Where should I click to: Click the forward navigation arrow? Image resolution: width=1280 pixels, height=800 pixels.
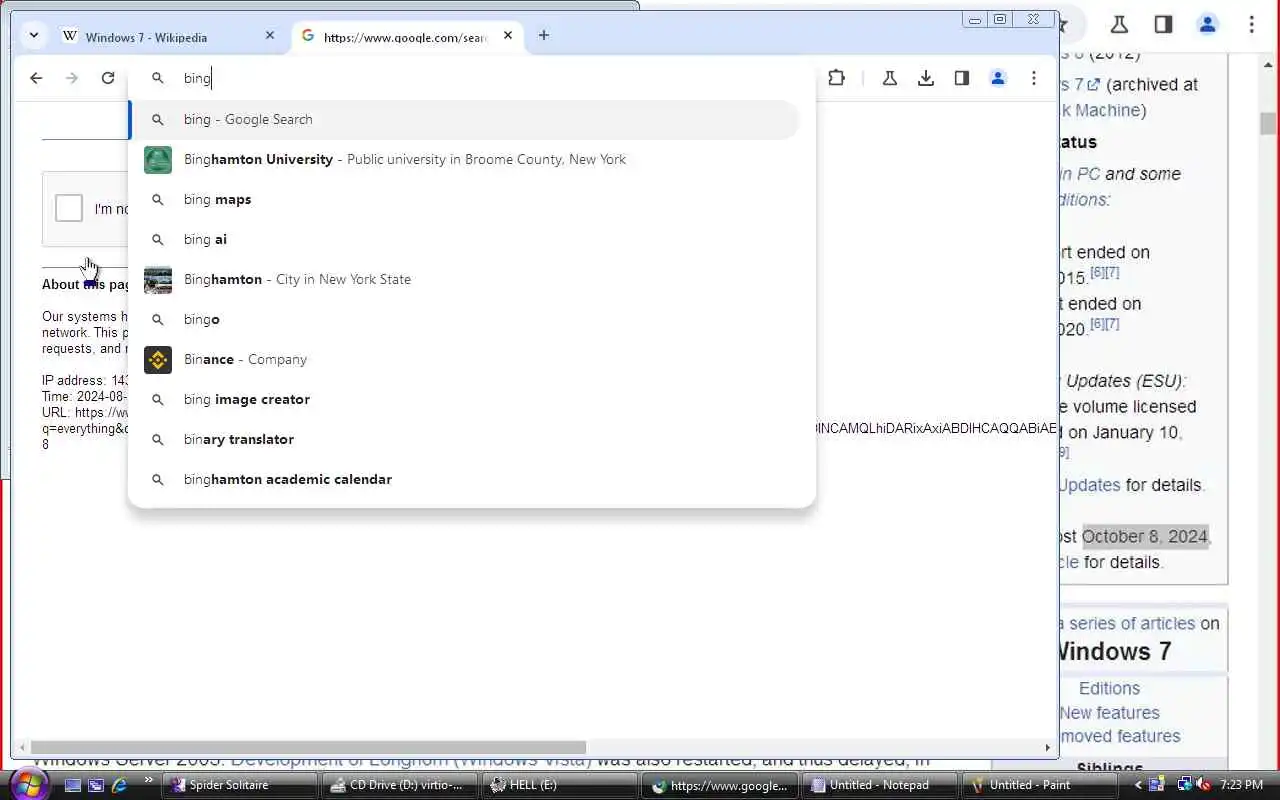72,78
